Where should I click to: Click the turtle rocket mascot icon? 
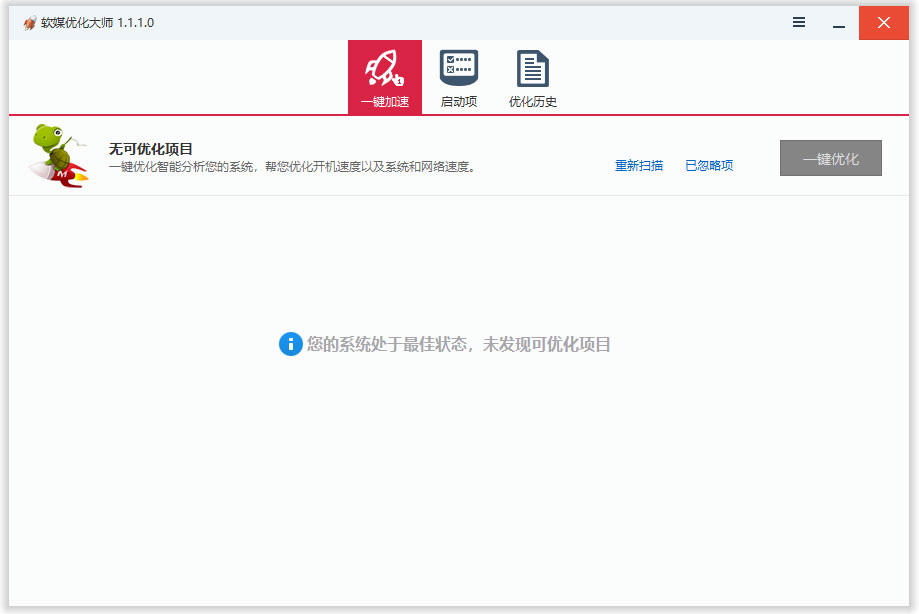tap(57, 155)
